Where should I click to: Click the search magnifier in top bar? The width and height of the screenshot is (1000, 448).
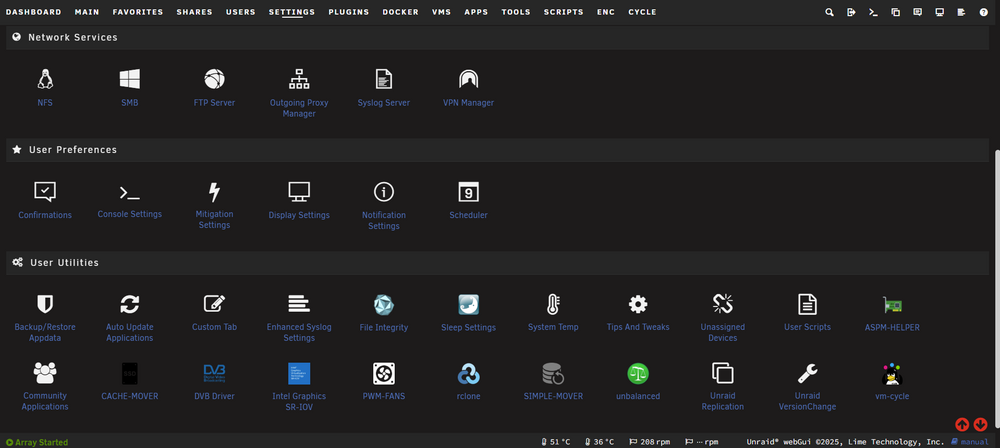[829, 12]
